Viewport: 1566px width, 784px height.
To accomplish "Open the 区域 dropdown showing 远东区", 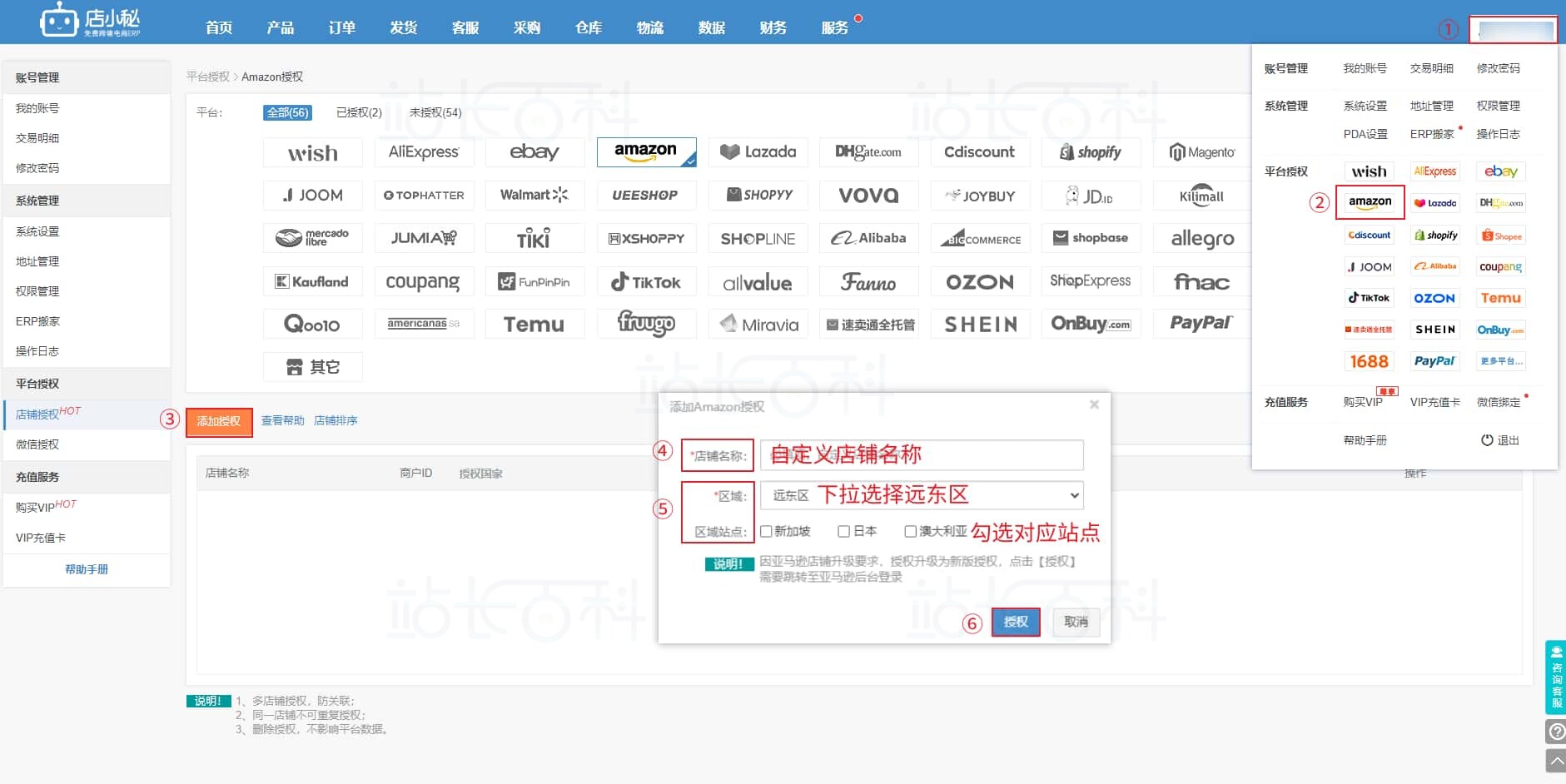I will click(922, 496).
